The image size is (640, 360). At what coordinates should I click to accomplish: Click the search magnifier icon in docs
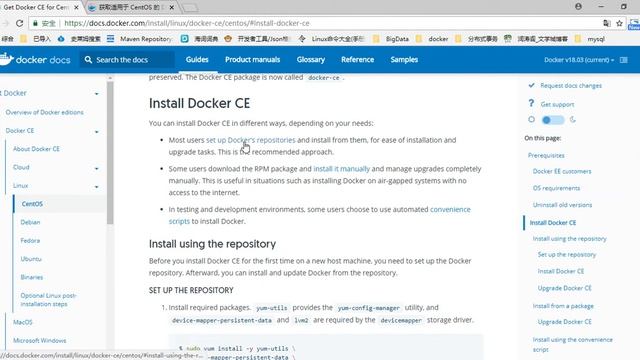(88, 60)
